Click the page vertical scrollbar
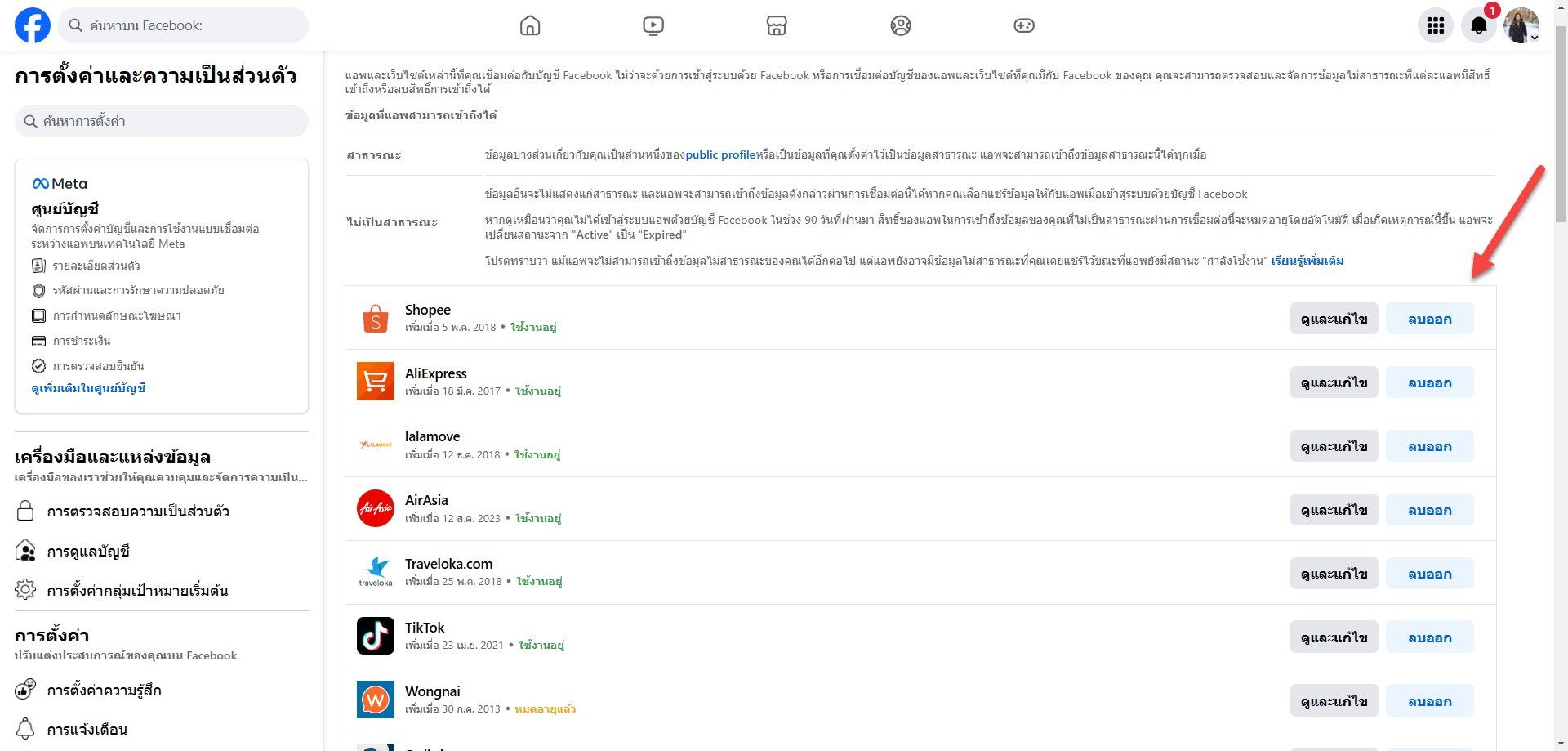This screenshot has height=751, width=1568. 1561,123
